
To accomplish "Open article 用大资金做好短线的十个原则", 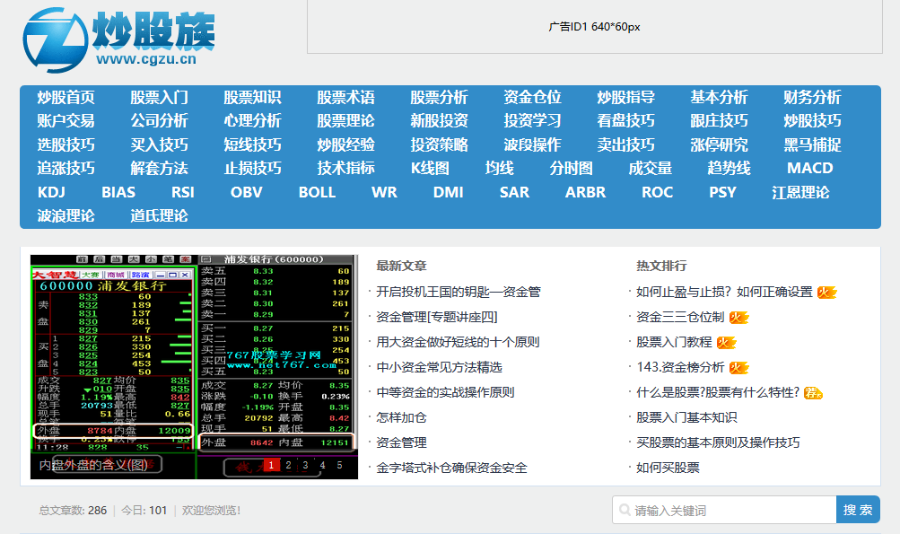I will click(x=457, y=342).
